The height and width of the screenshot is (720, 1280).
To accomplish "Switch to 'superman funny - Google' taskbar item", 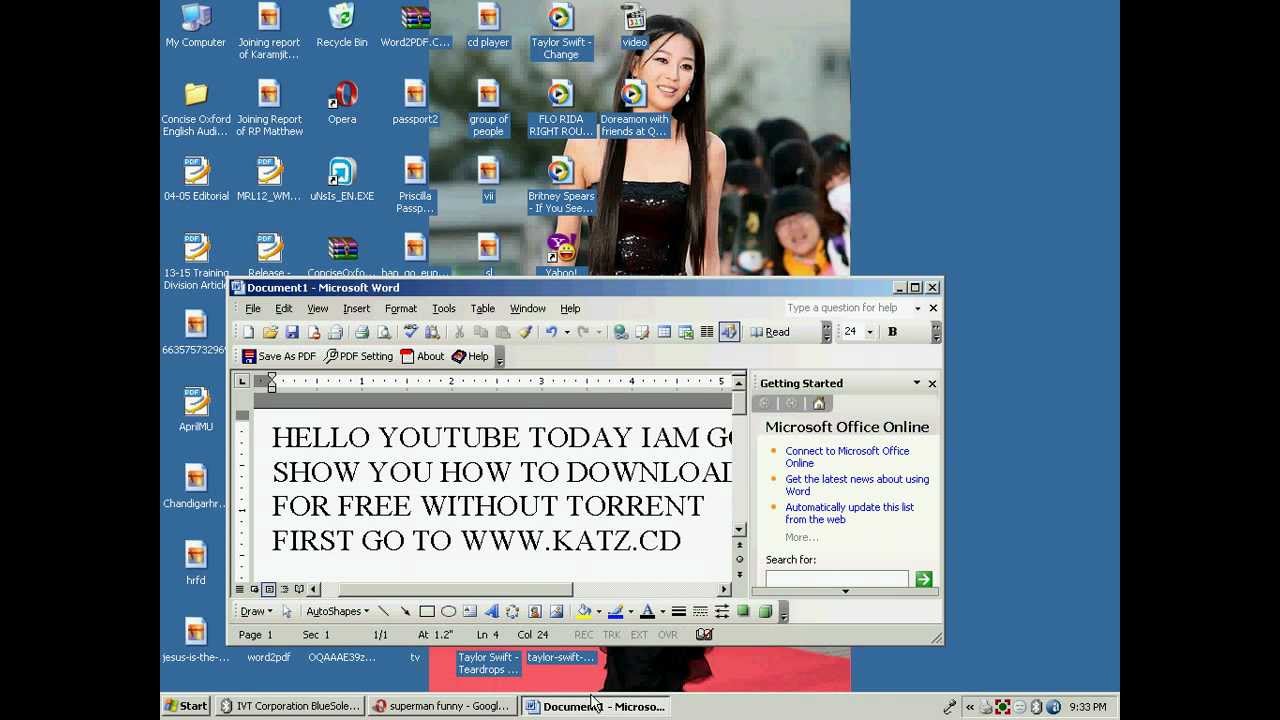I will click(441, 706).
